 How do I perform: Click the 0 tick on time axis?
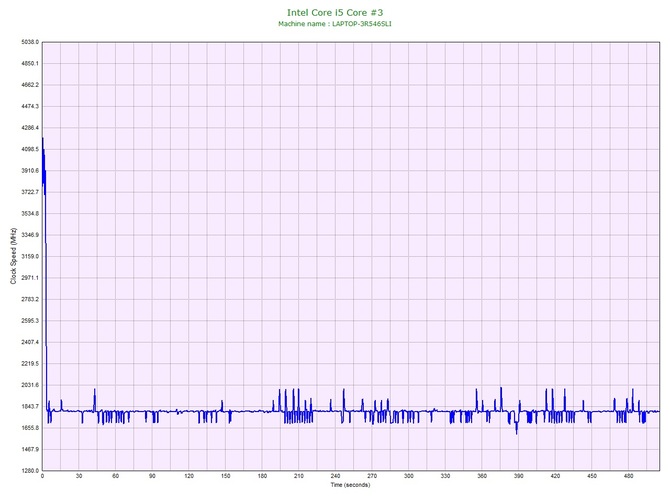point(42,476)
